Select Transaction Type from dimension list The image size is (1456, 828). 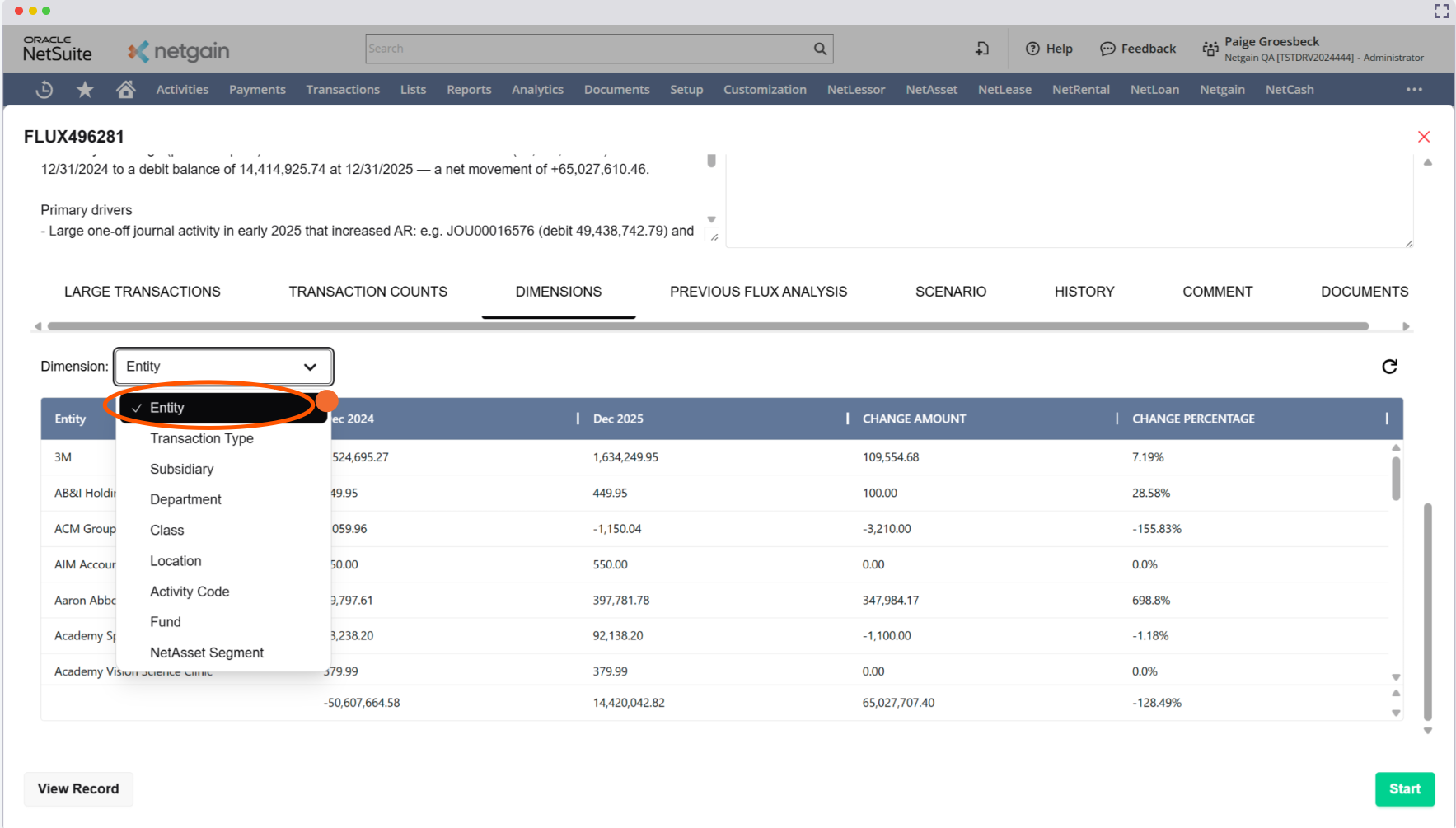click(202, 438)
